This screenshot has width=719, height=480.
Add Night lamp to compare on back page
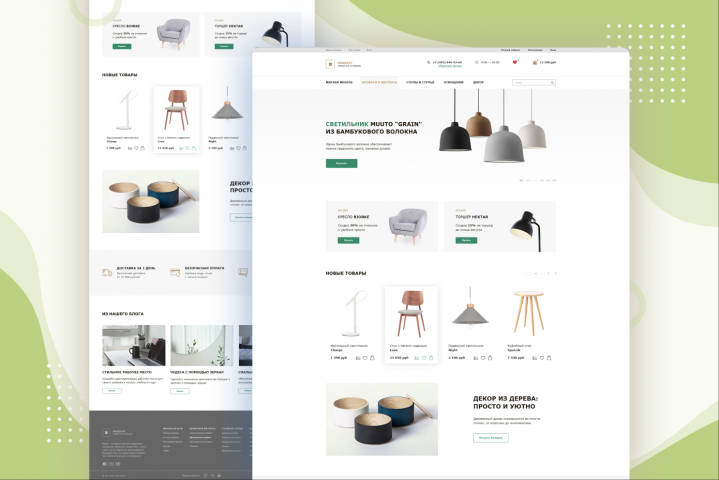(232, 148)
